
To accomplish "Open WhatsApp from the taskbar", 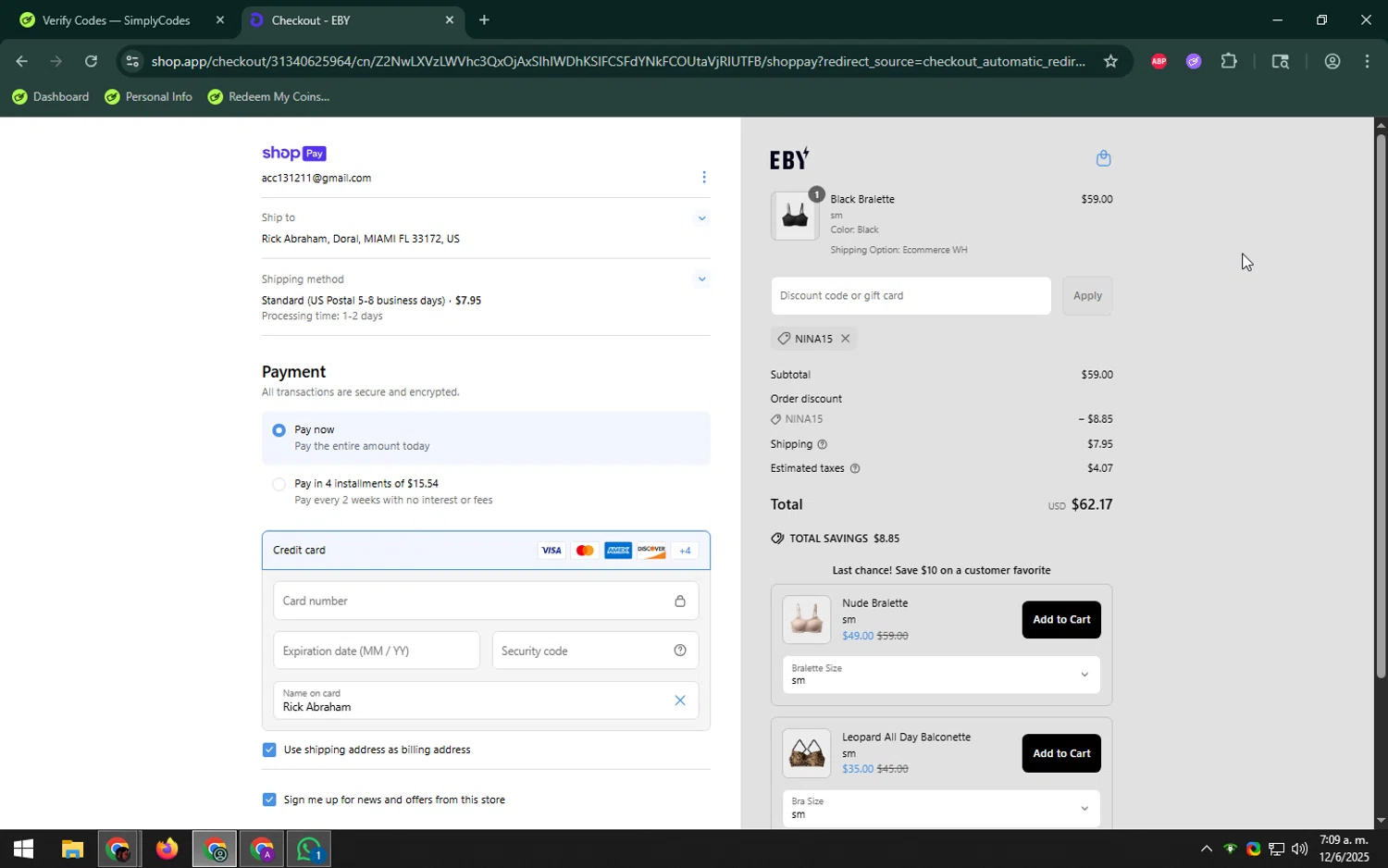I will coord(309,849).
